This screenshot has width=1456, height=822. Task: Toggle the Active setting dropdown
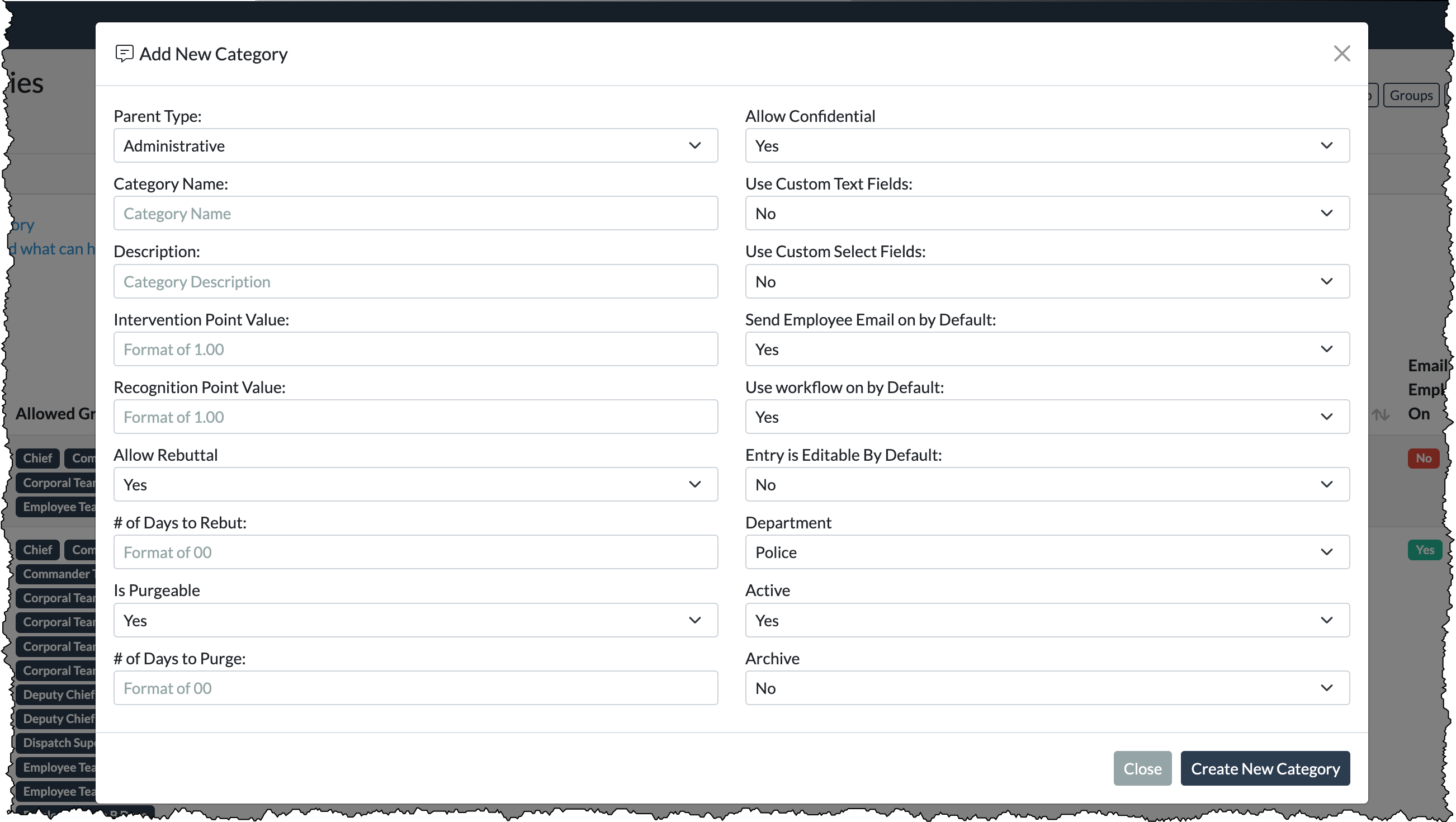point(1047,620)
